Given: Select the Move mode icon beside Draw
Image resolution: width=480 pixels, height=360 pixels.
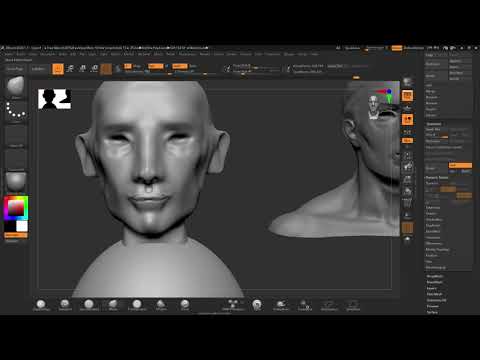Looking at the screenshot, I should pos(70,69).
